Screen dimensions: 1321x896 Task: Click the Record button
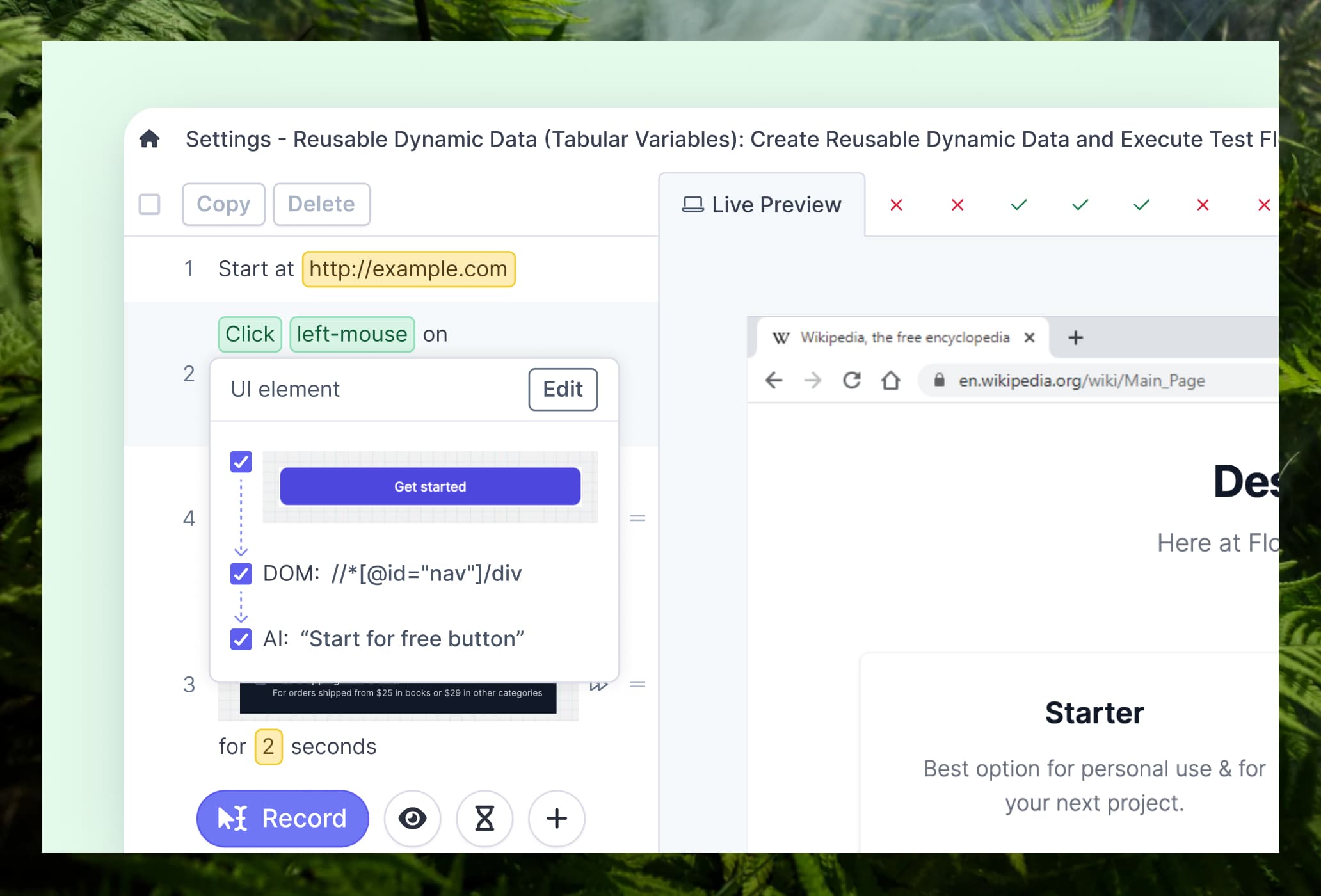tap(283, 819)
